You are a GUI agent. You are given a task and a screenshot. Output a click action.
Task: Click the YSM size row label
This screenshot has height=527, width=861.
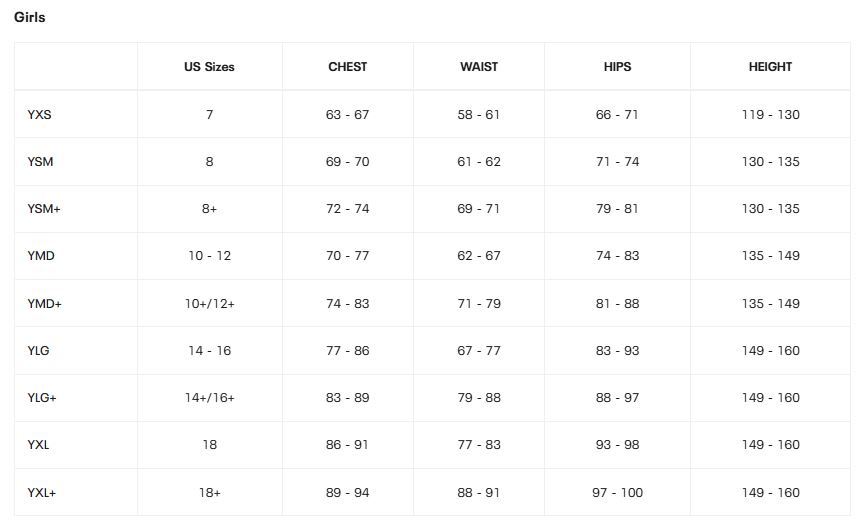(41, 162)
